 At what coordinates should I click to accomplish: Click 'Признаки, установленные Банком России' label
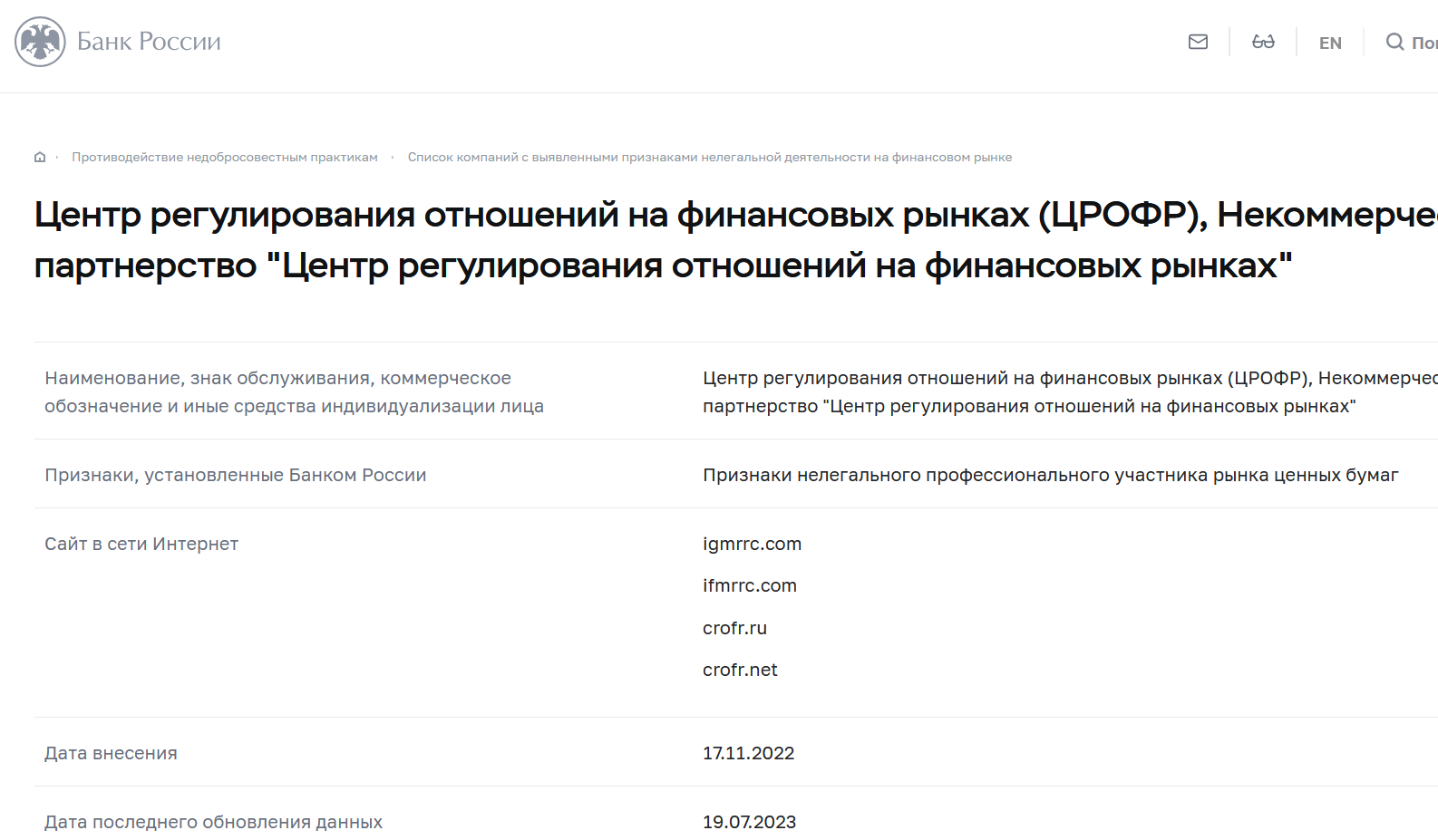[x=235, y=475]
